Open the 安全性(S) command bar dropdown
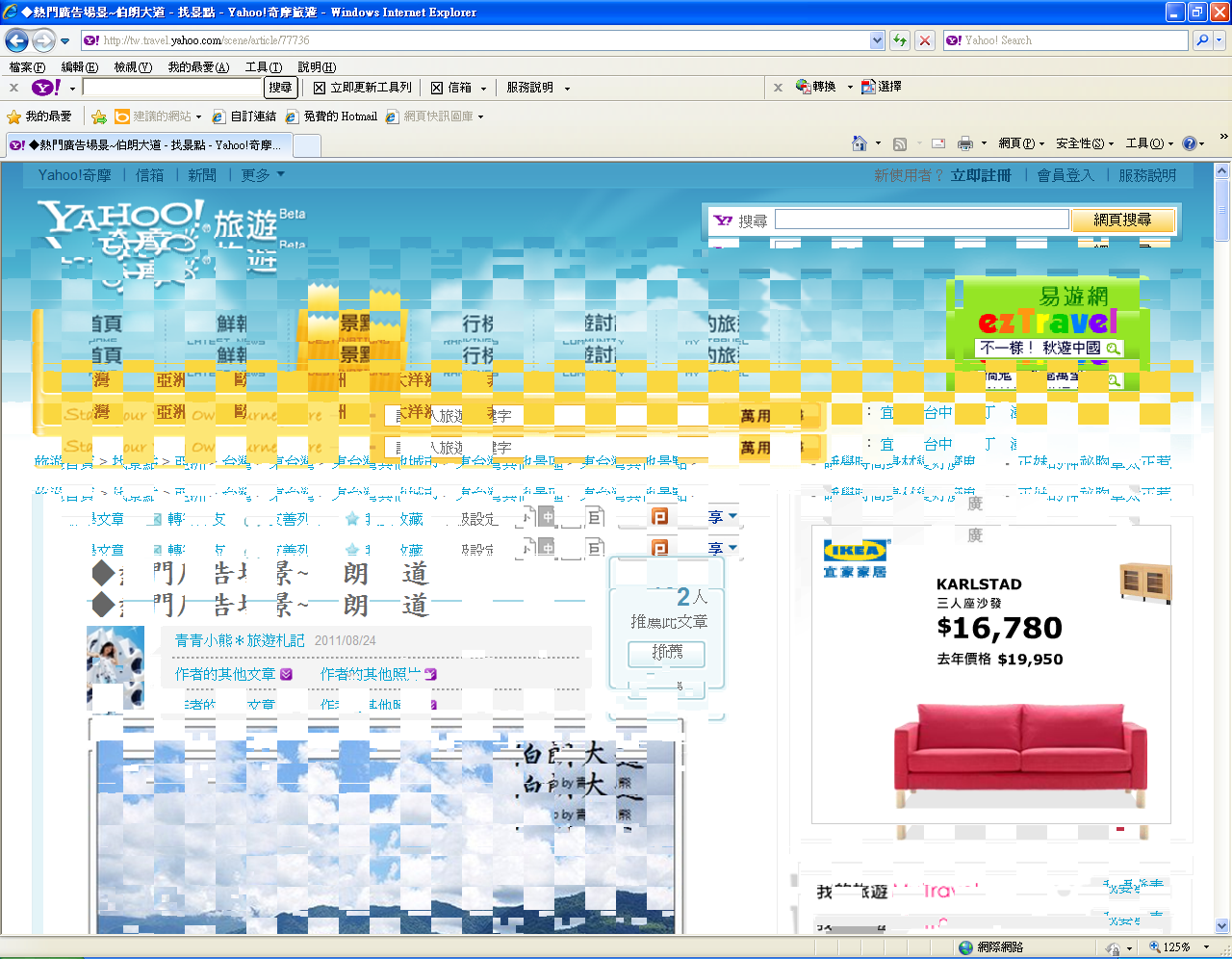The image size is (1232, 959). pos(1085,143)
